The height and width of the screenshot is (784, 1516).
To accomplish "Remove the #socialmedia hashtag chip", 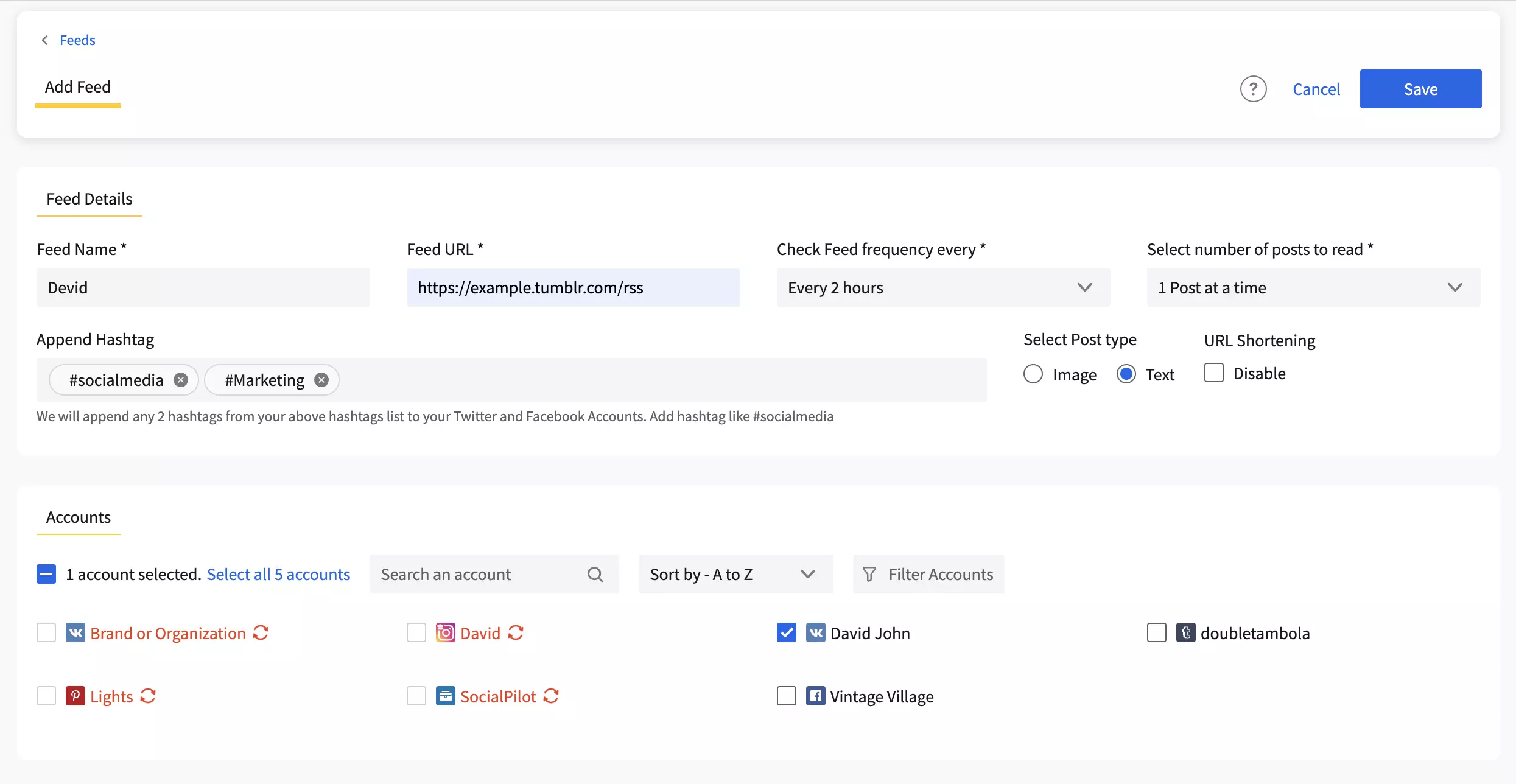I will [x=181, y=380].
